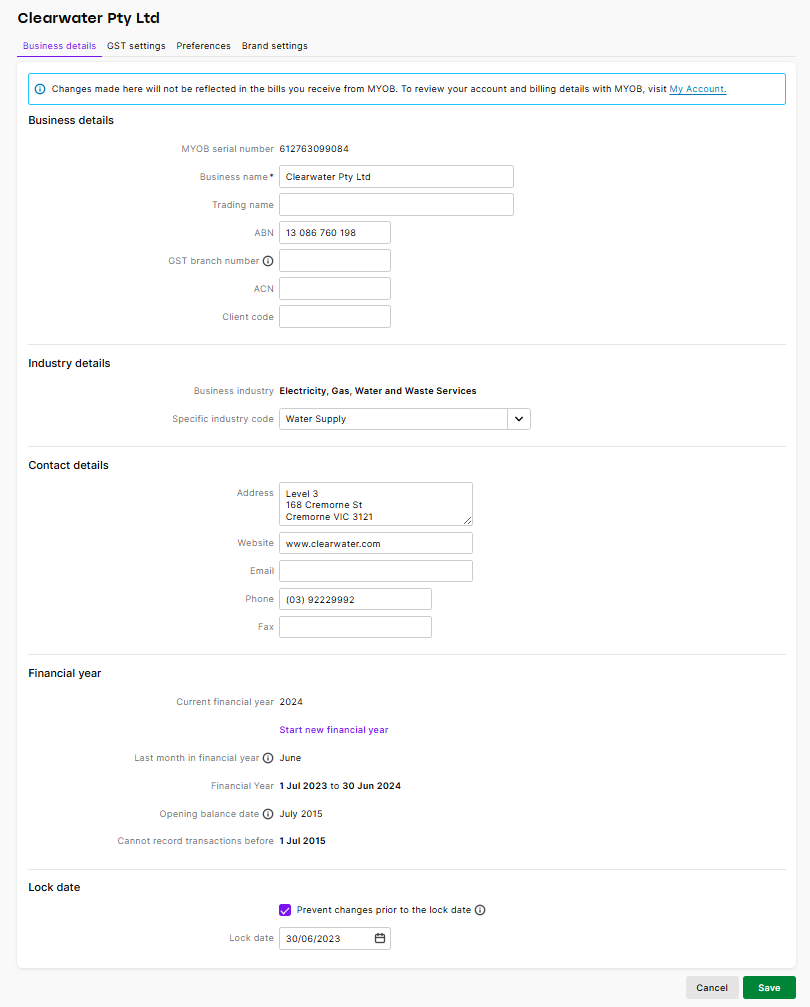Click inside the Trading name input field
Image resolution: width=810 pixels, height=1007 pixels.
click(x=396, y=204)
